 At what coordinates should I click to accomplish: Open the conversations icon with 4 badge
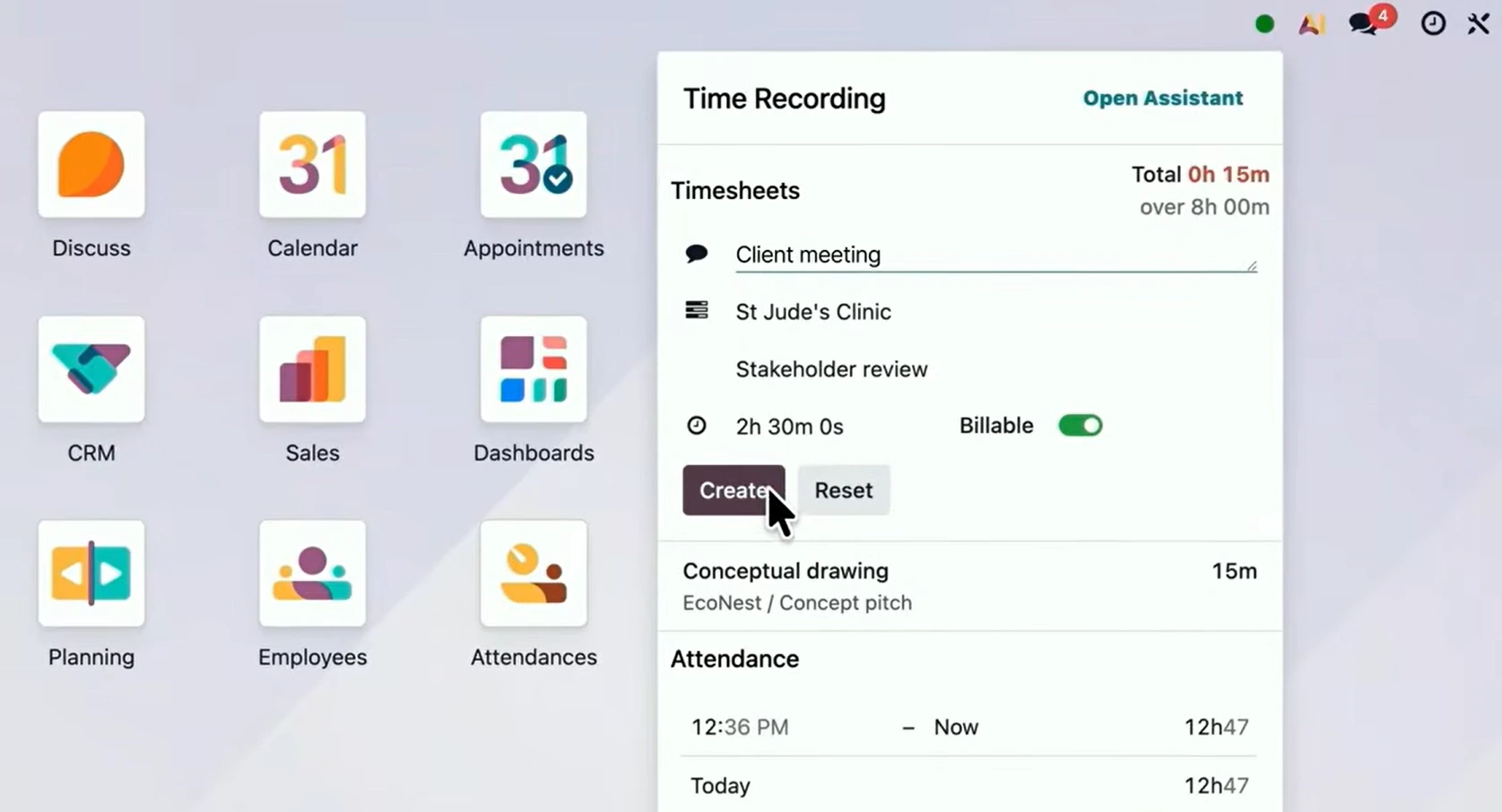[x=1370, y=22]
